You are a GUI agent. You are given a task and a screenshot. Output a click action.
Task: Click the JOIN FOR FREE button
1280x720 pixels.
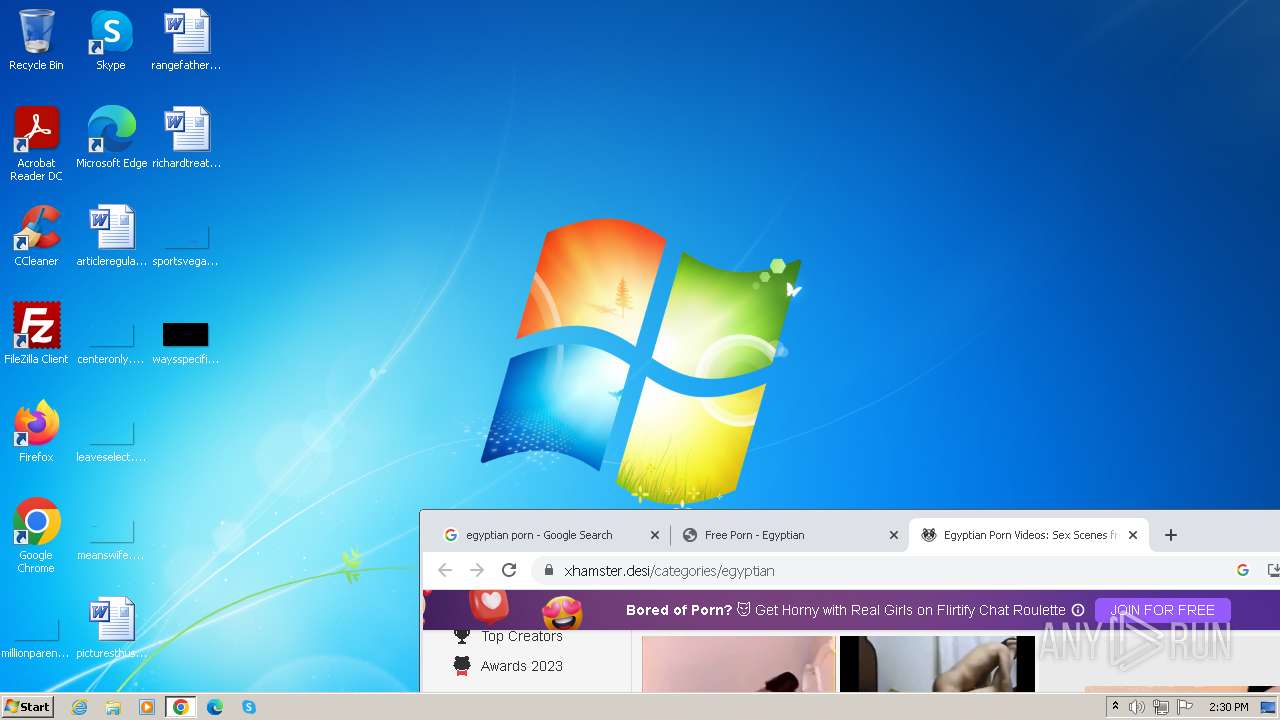1162,610
